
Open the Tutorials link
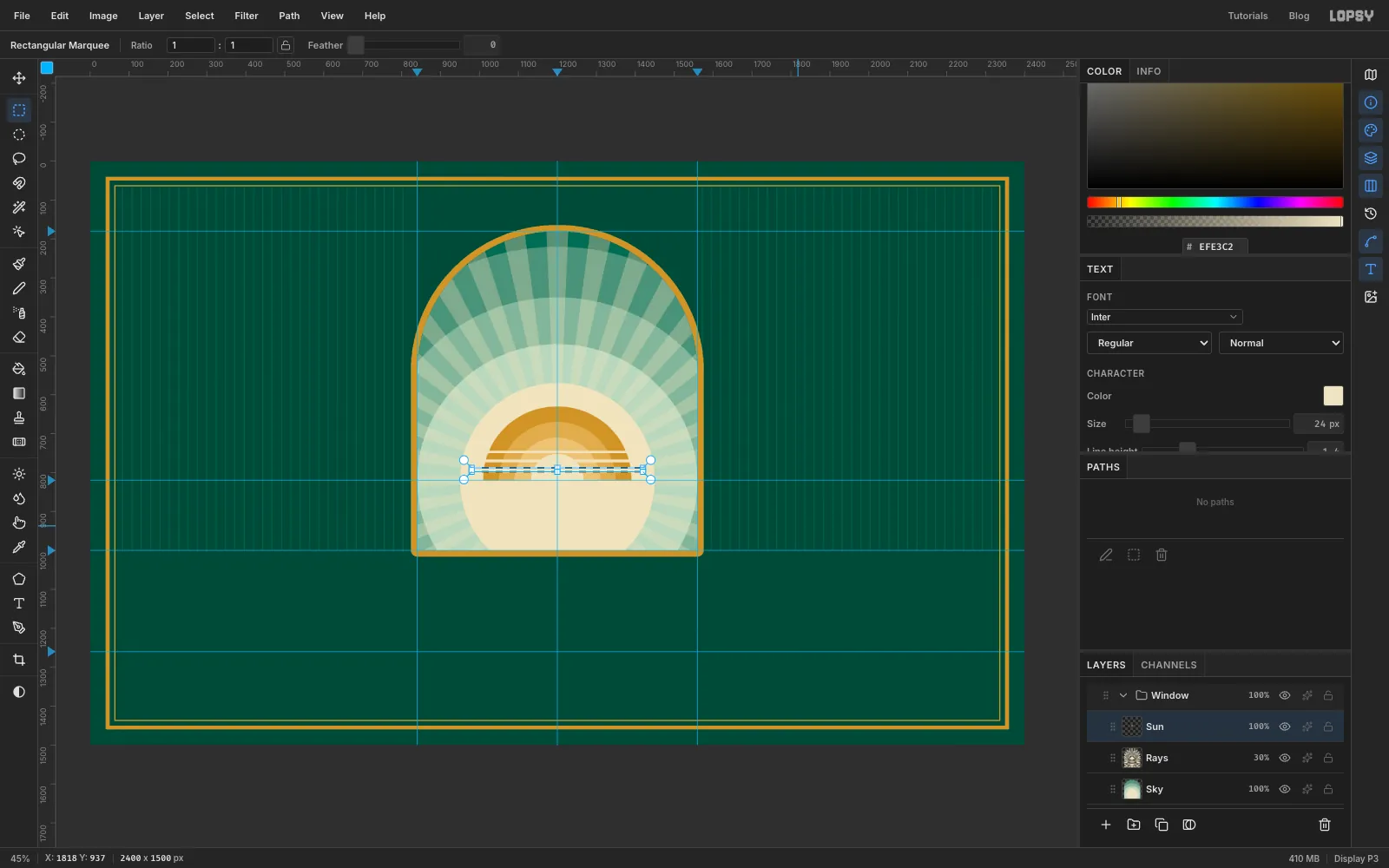(x=1247, y=16)
